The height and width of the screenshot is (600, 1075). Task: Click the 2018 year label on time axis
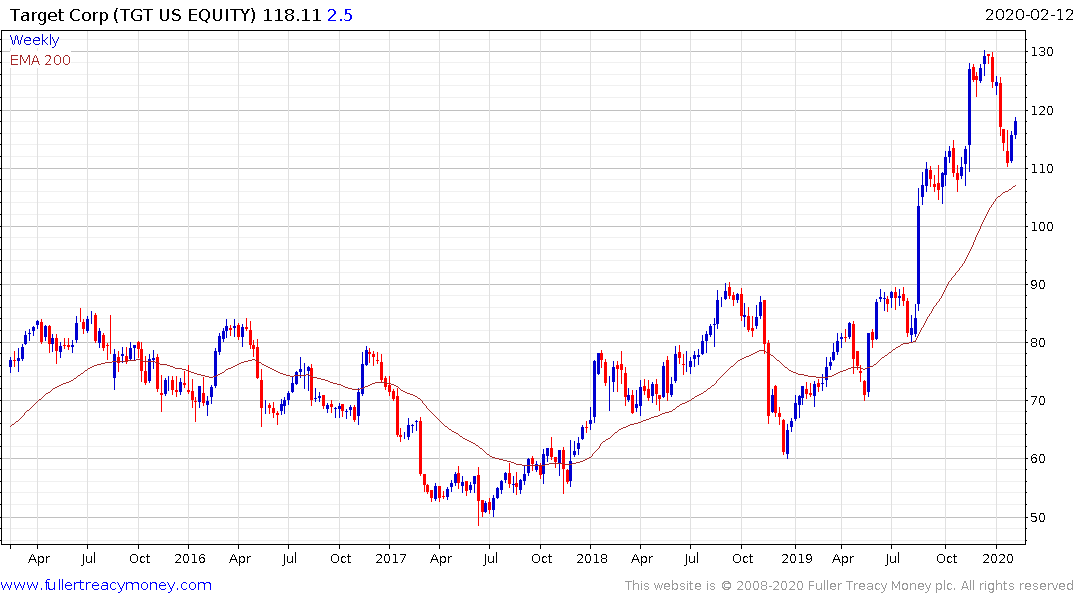tap(592, 558)
